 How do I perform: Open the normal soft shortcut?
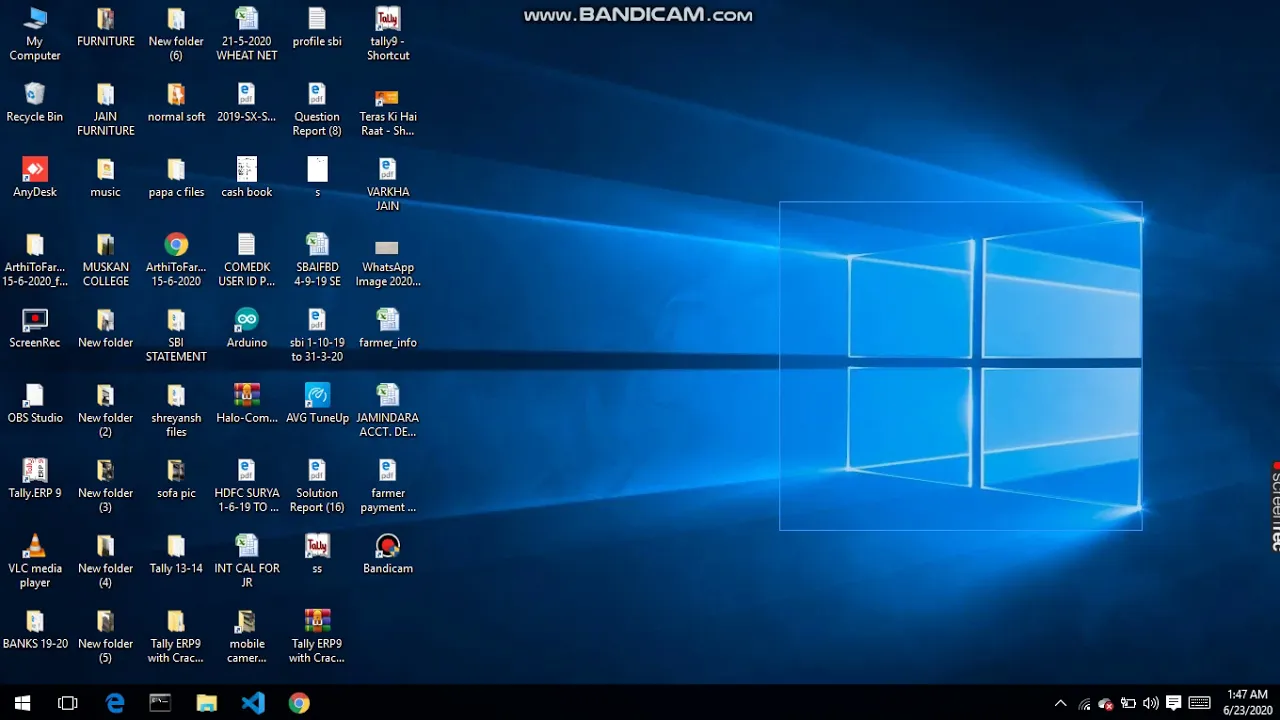(176, 102)
